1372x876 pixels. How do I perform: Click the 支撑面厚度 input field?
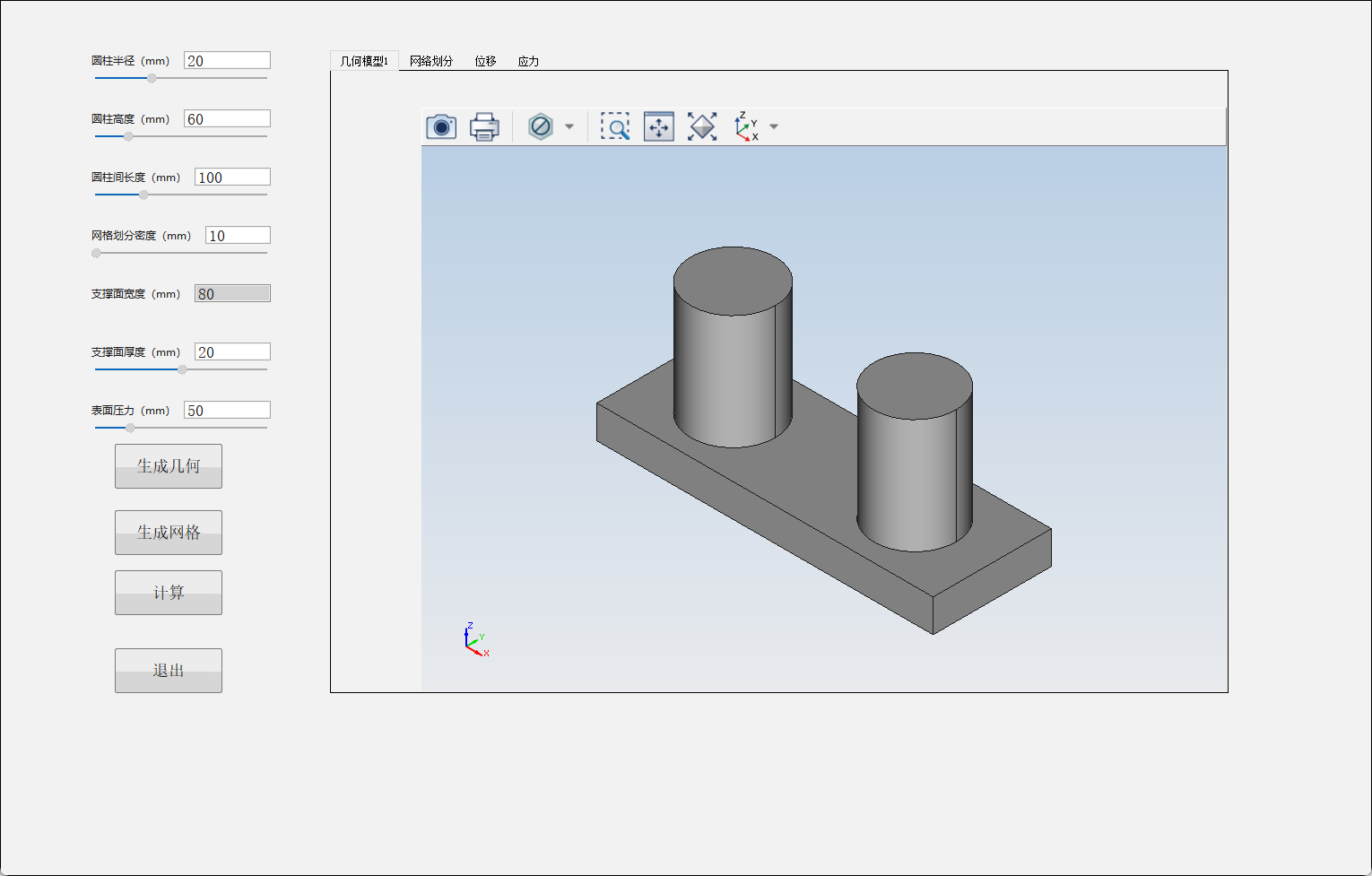coord(232,351)
